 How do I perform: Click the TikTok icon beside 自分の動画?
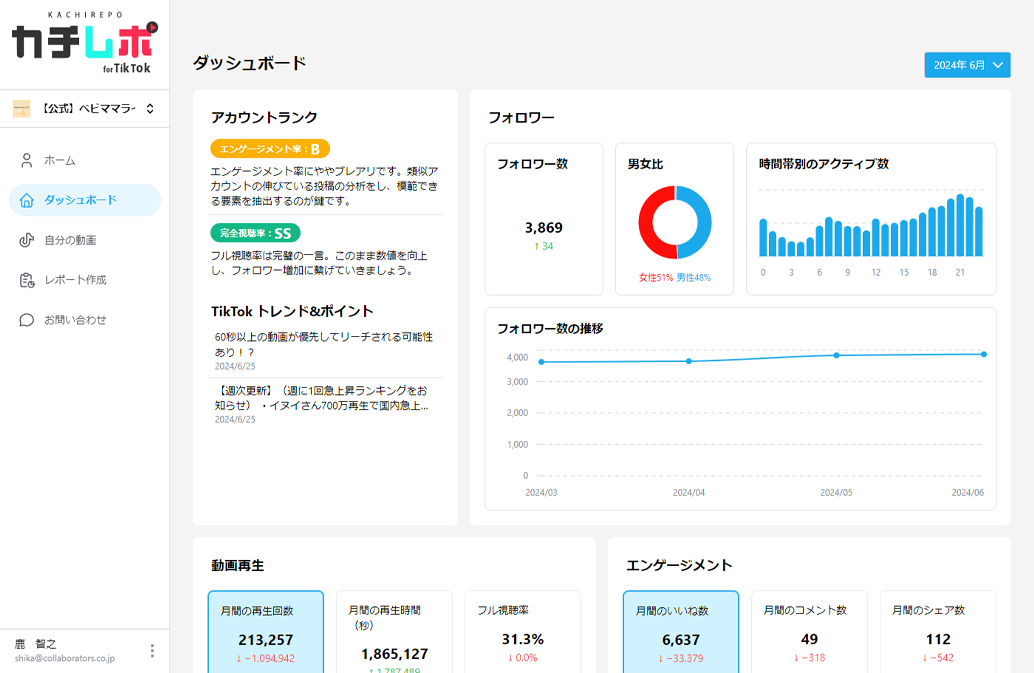(27, 240)
